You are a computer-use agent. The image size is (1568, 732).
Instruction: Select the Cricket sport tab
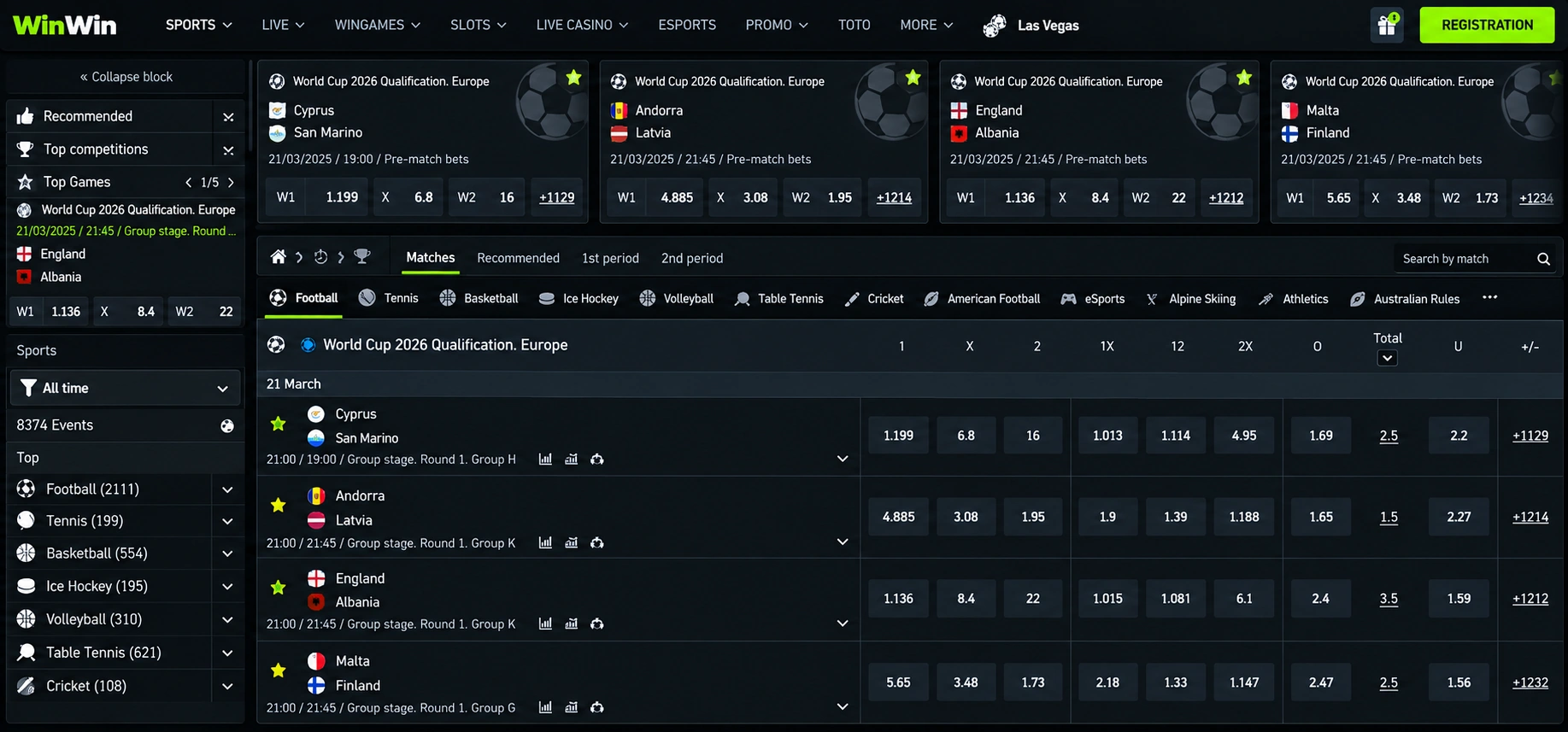click(873, 299)
